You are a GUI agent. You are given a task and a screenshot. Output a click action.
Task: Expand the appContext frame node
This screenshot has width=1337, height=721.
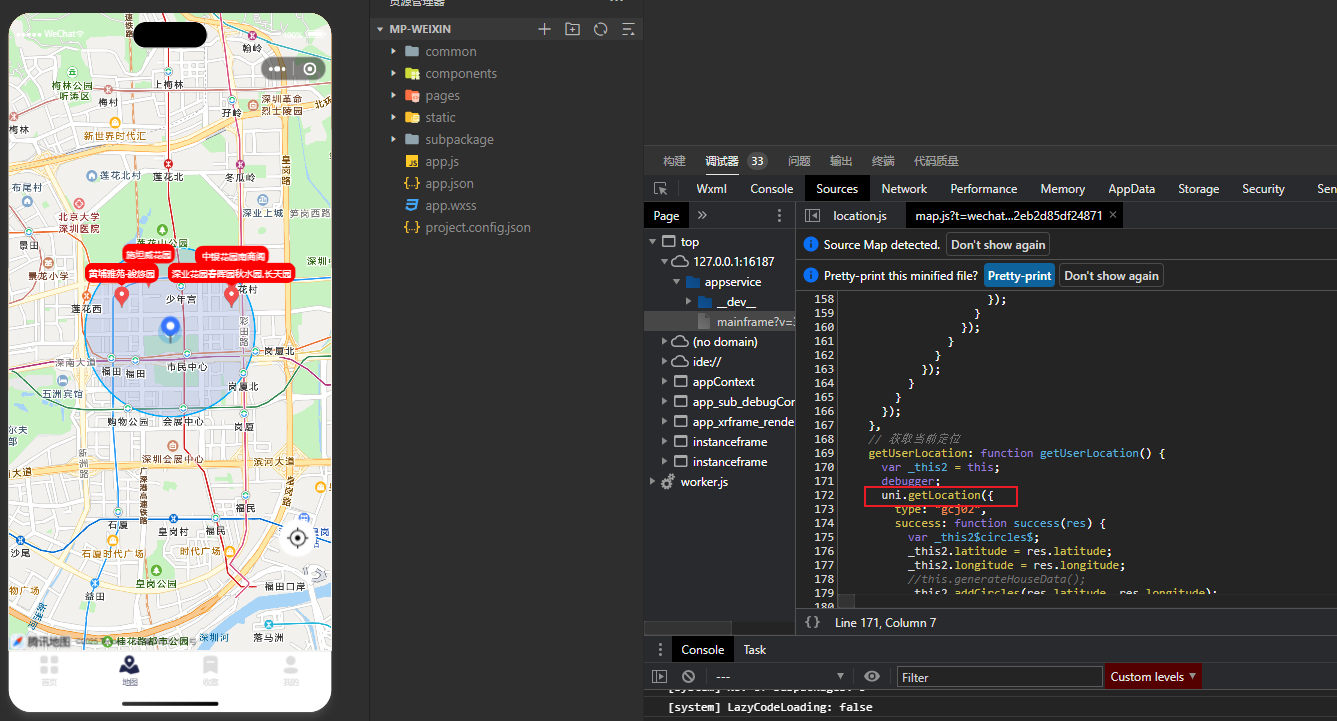(x=664, y=382)
